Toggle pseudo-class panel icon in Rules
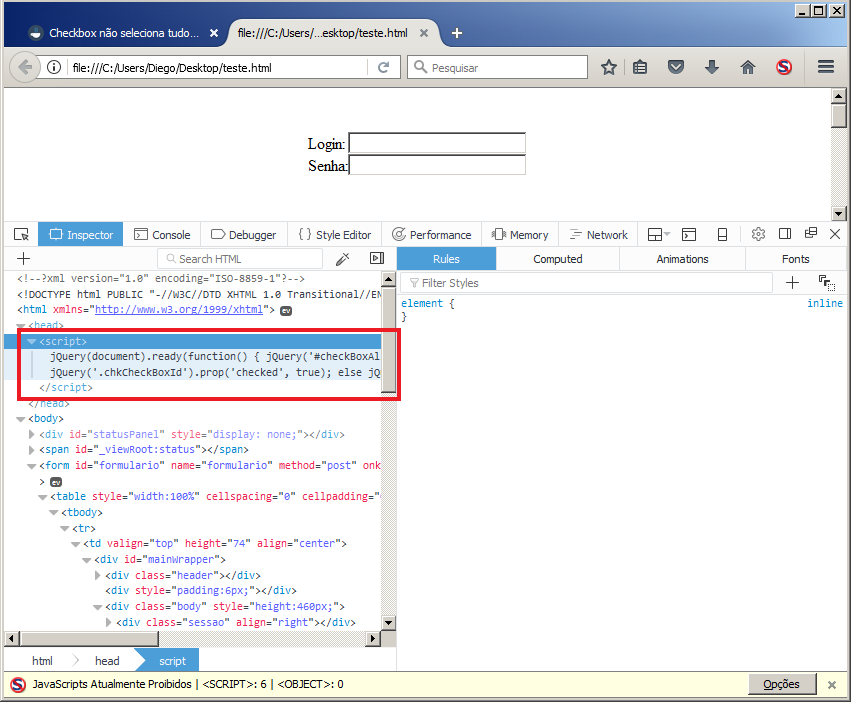This screenshot has height=702, width=851. click(827, 282)
